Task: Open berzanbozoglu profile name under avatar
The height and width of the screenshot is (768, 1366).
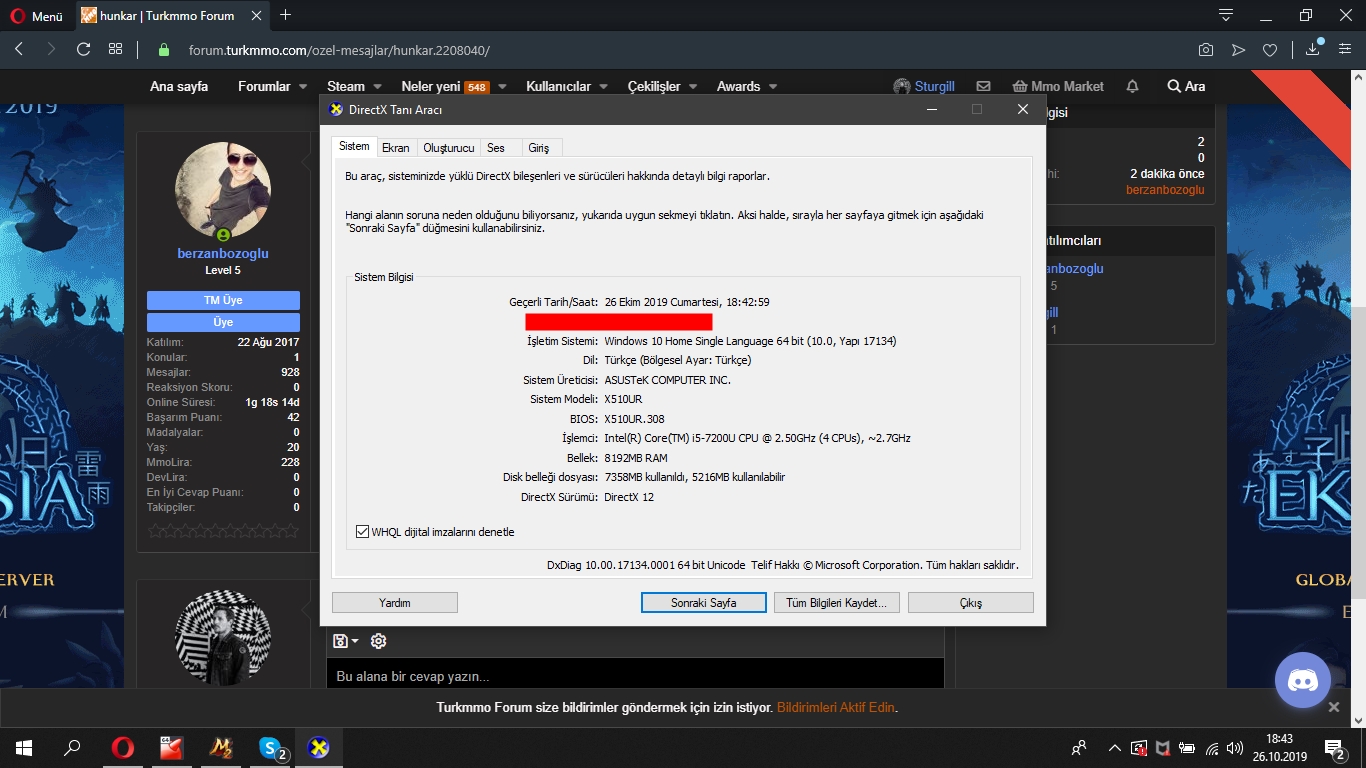Action: (223, 254)
